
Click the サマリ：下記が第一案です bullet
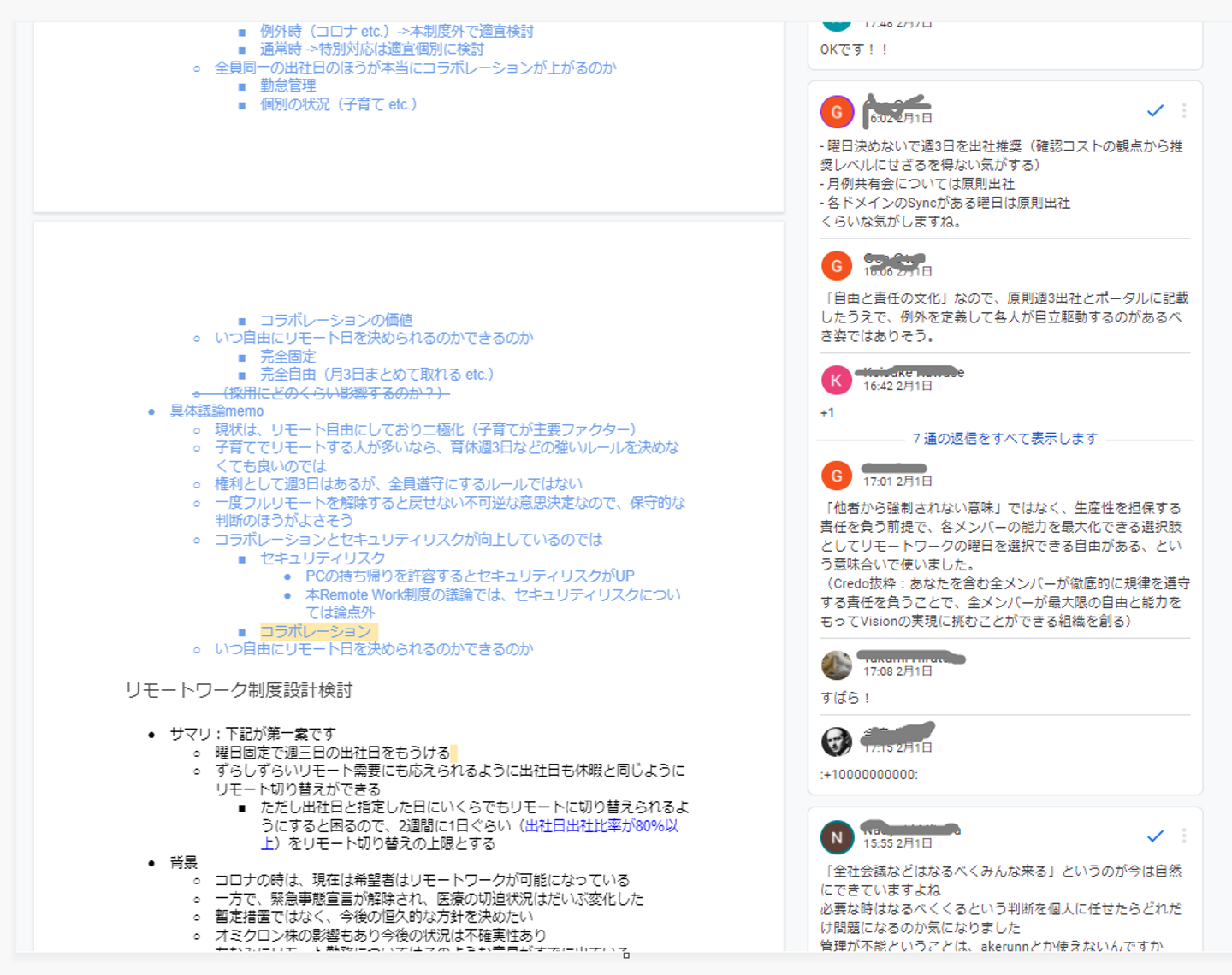[x=252, y=734]
